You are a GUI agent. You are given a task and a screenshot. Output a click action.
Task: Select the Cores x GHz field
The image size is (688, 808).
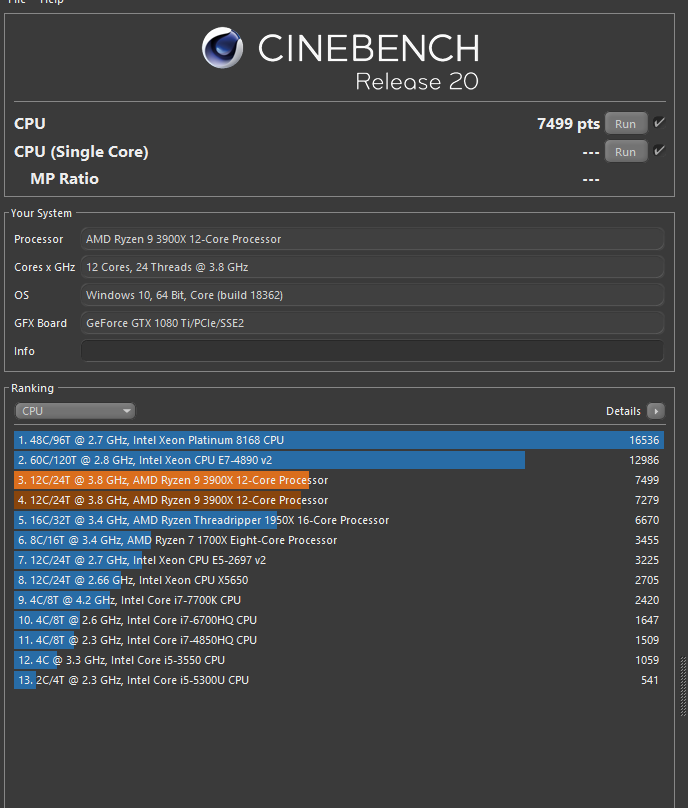pos(372,267)
